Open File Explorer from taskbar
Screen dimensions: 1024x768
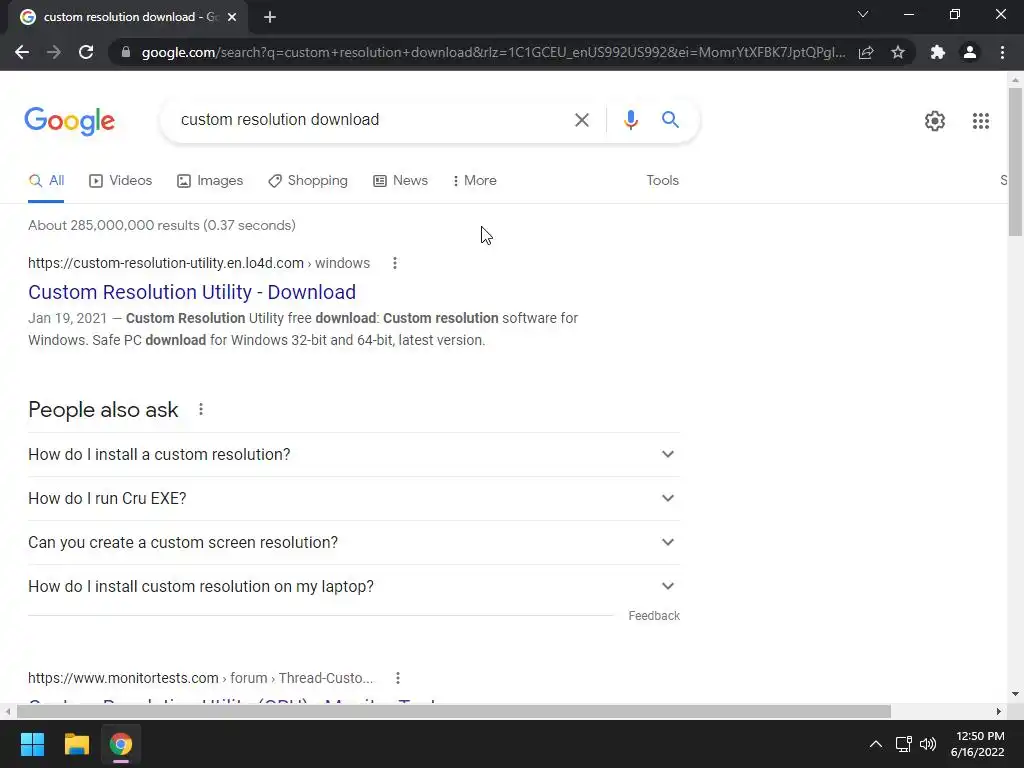point(76,744)
